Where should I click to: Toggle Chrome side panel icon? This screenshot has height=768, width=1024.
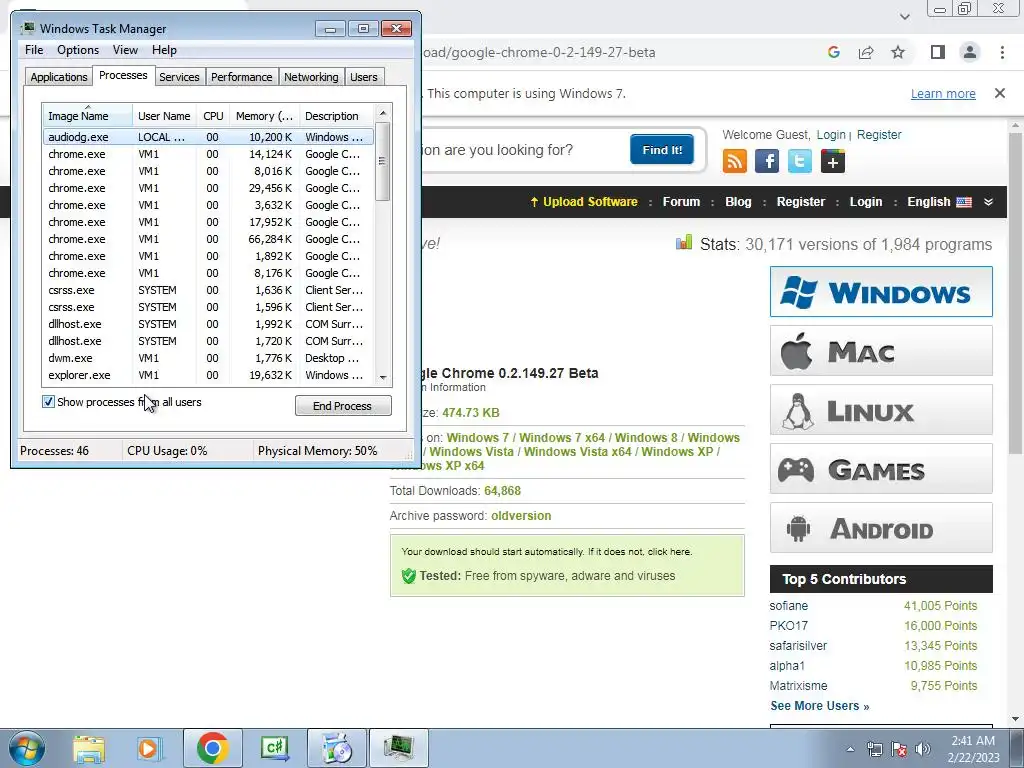[938, 52]
